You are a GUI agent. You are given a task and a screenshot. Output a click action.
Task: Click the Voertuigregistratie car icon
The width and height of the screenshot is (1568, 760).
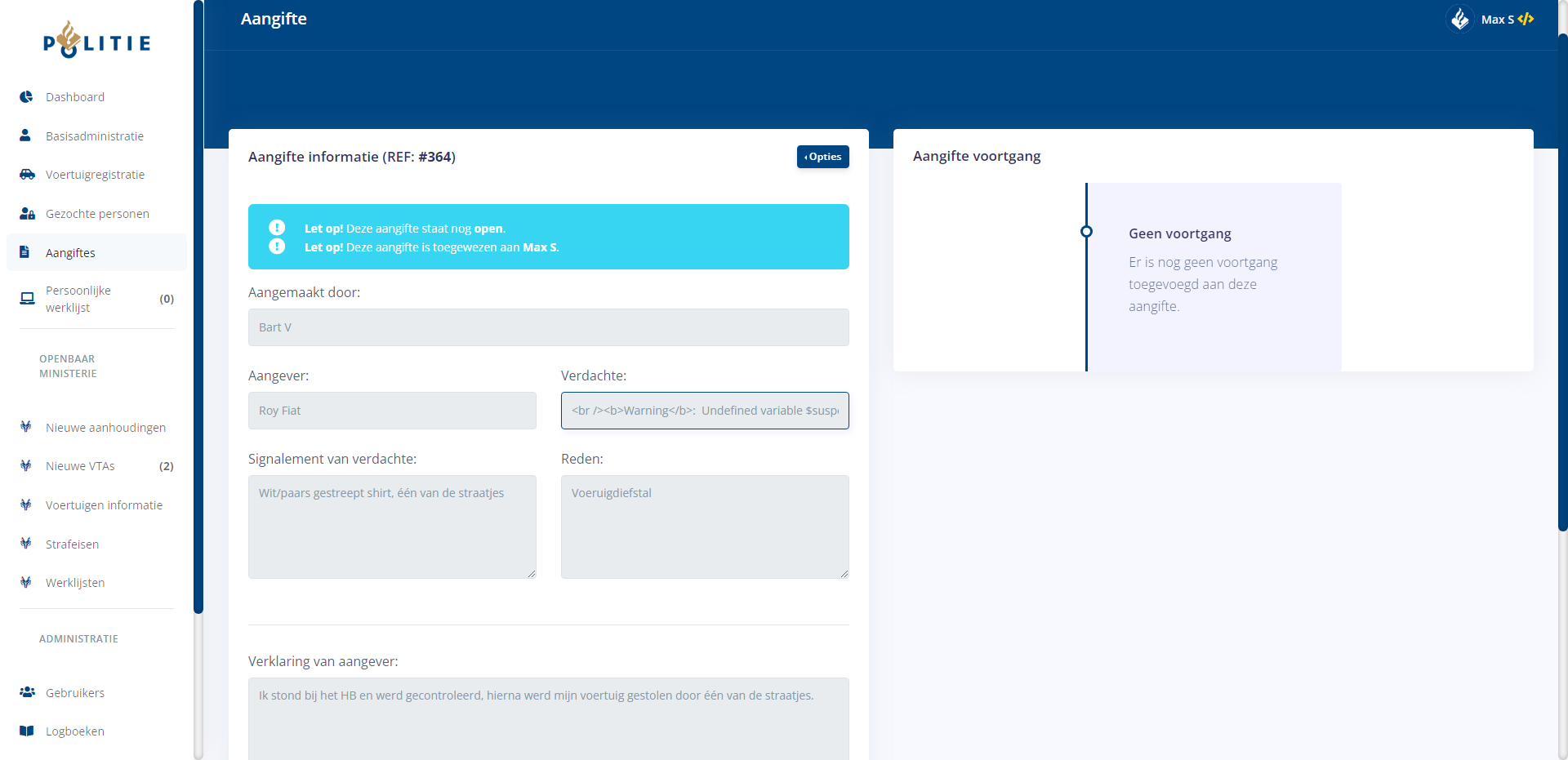(27, 175)
